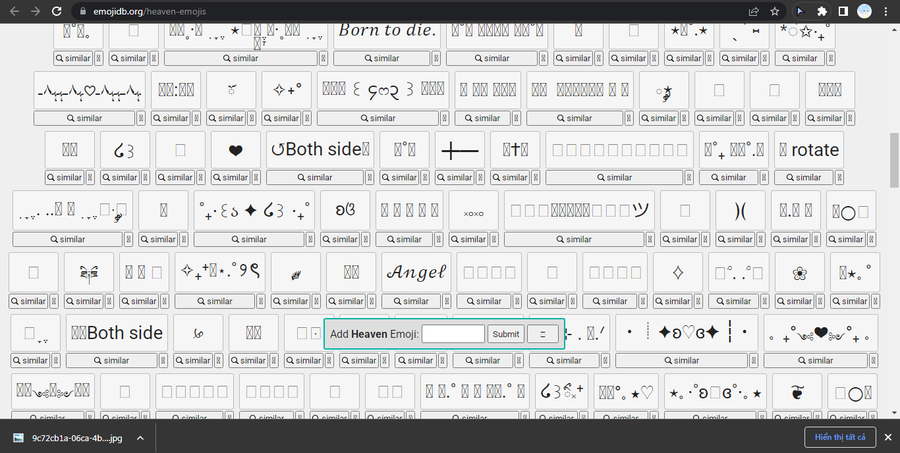This screenshot has height=453, width=900.
Task: Click the scrollbar down arrow
Action: pos(894,413)
